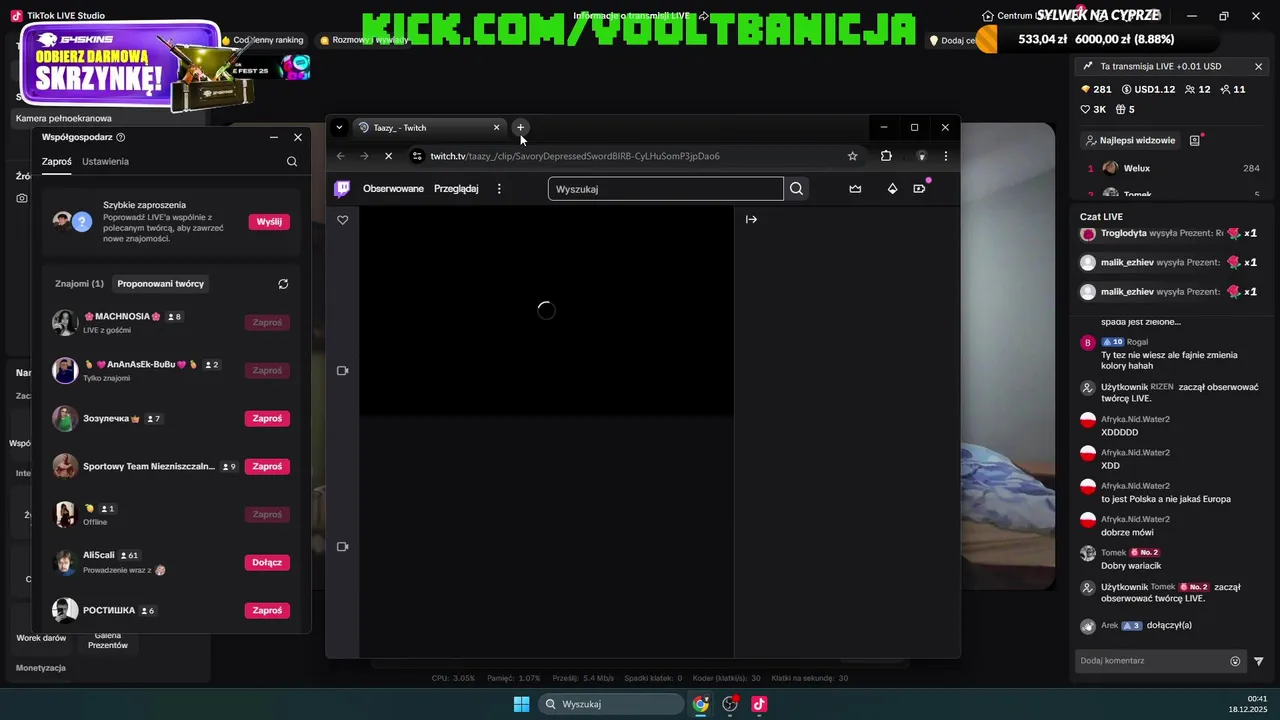Click the diamonds count 281
The image size is (1280, 720).
1096,89
